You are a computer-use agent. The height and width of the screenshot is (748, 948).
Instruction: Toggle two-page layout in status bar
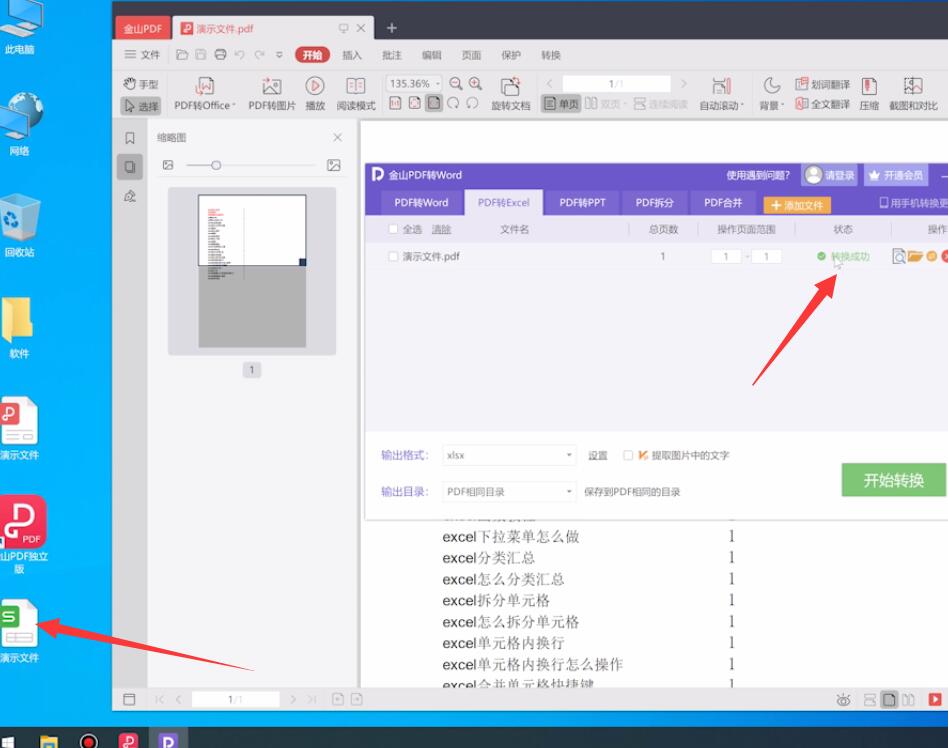(x=908, y=700)
